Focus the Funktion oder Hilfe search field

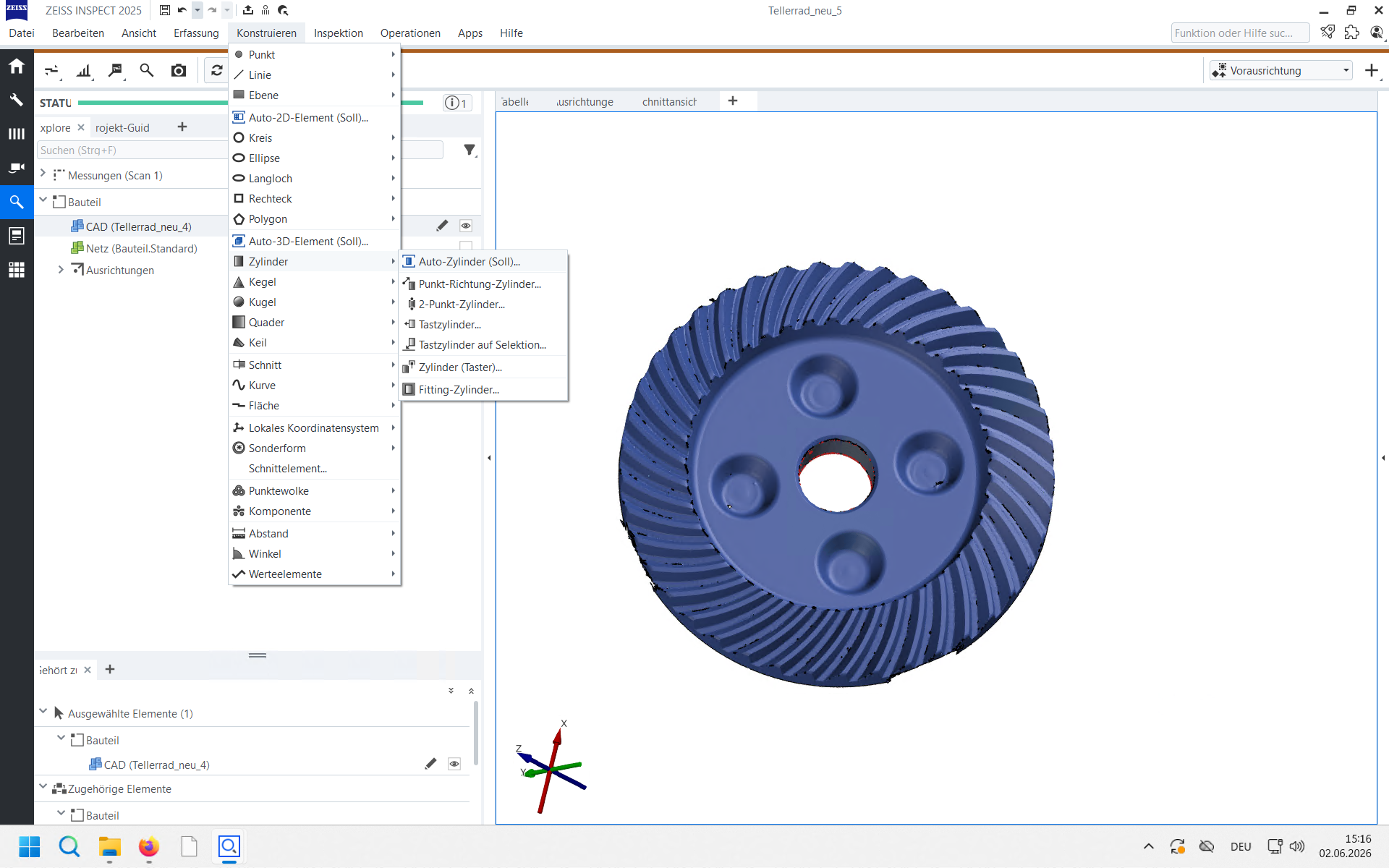click(x=1240, y=33)
